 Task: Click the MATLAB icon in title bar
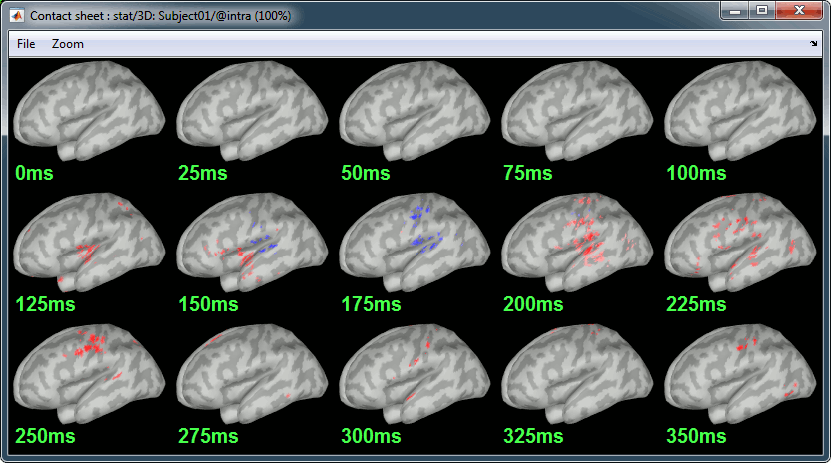tap(17, 16)
